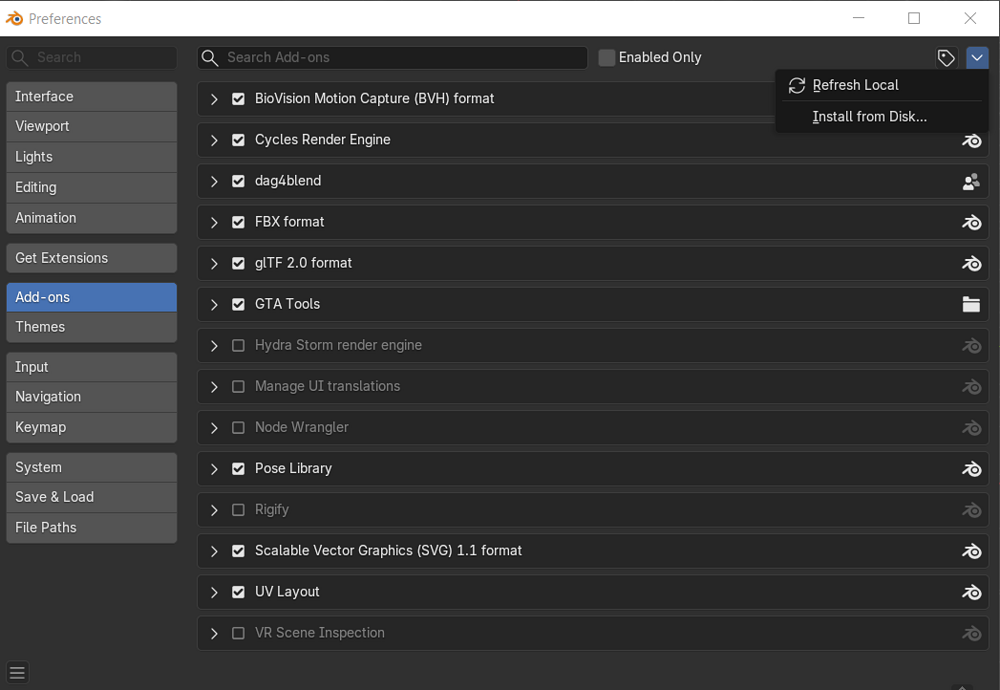Enable the VR Scene Inspection checkbox
This screenshot has height=690, width=1000.
(x=238, y=633)
